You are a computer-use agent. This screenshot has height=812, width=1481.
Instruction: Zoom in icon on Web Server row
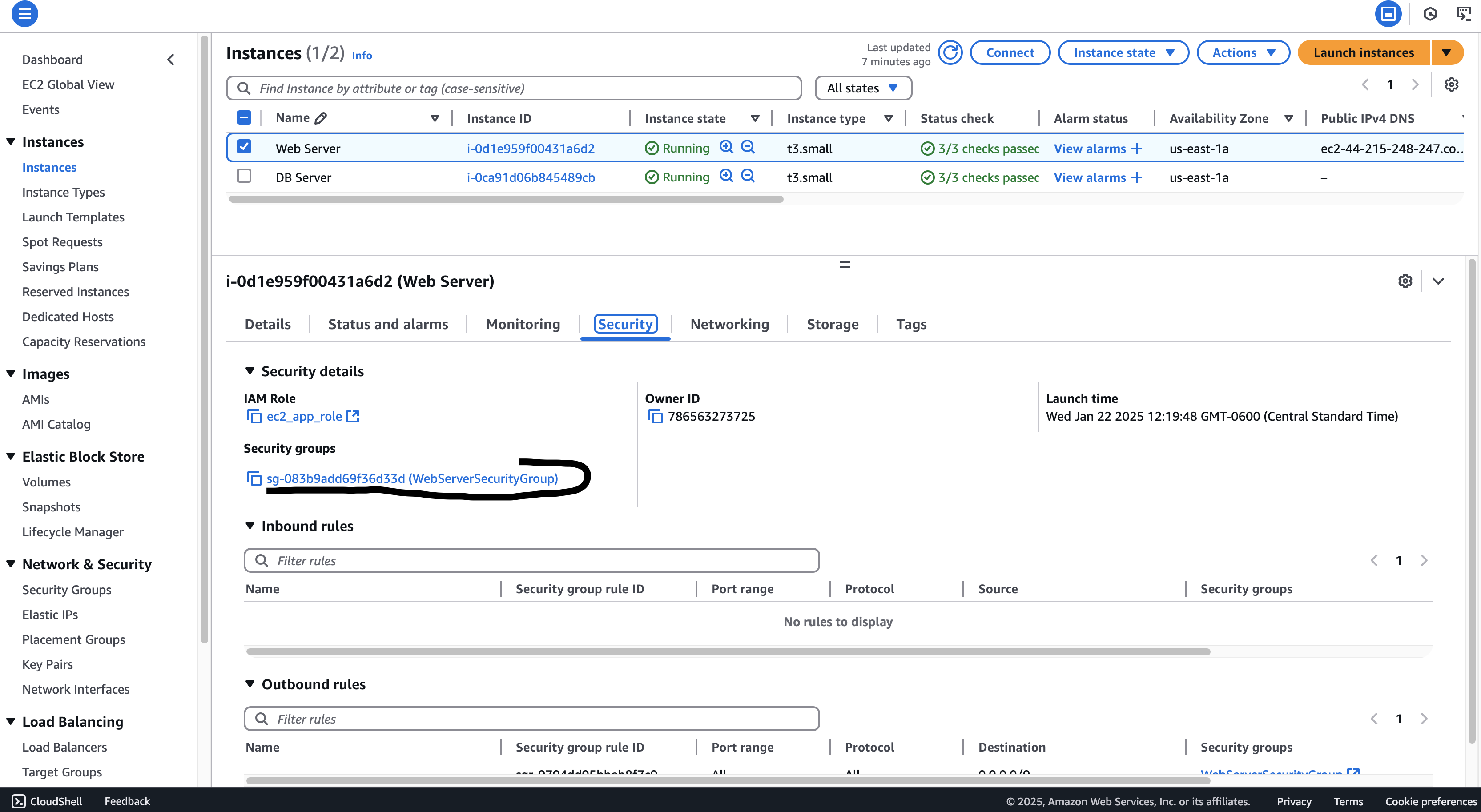726,147
